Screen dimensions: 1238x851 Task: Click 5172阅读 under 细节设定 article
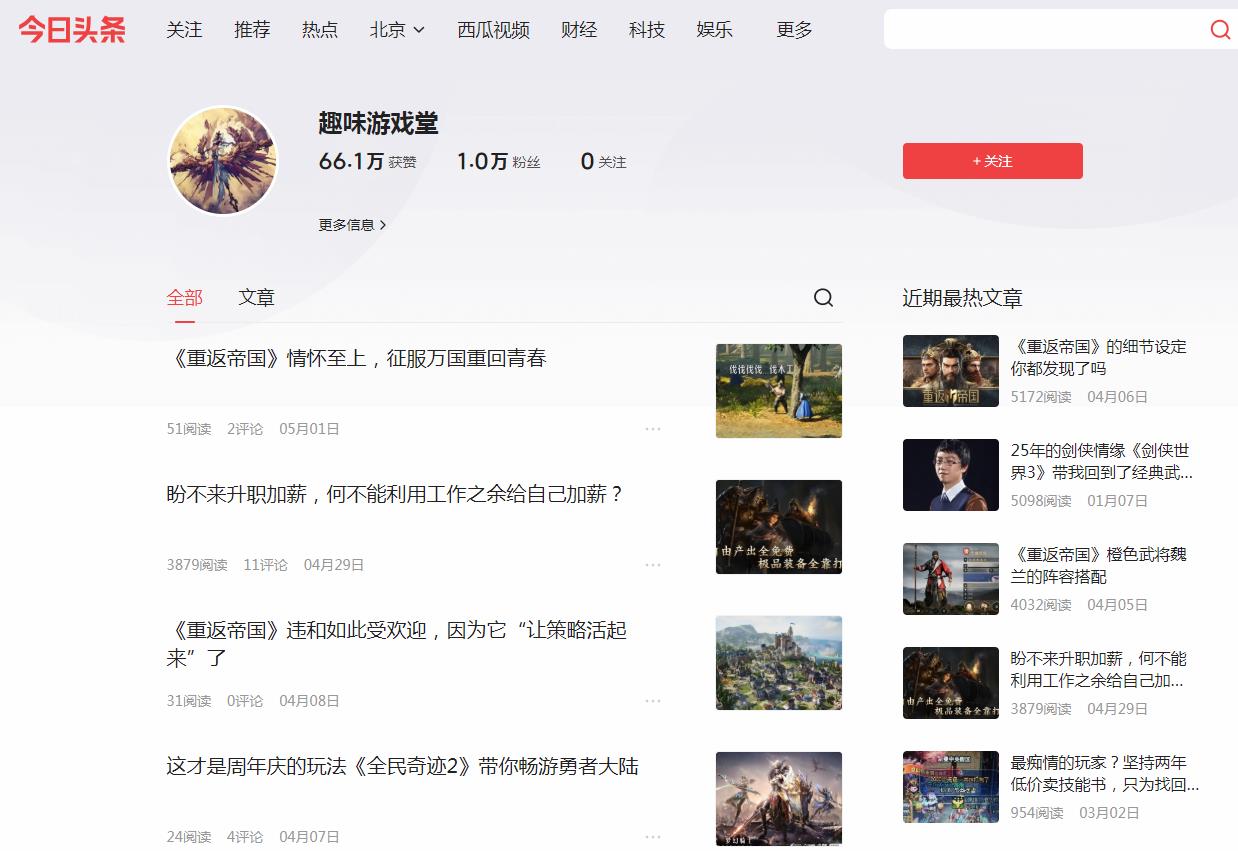click(x=1041, y=397)
